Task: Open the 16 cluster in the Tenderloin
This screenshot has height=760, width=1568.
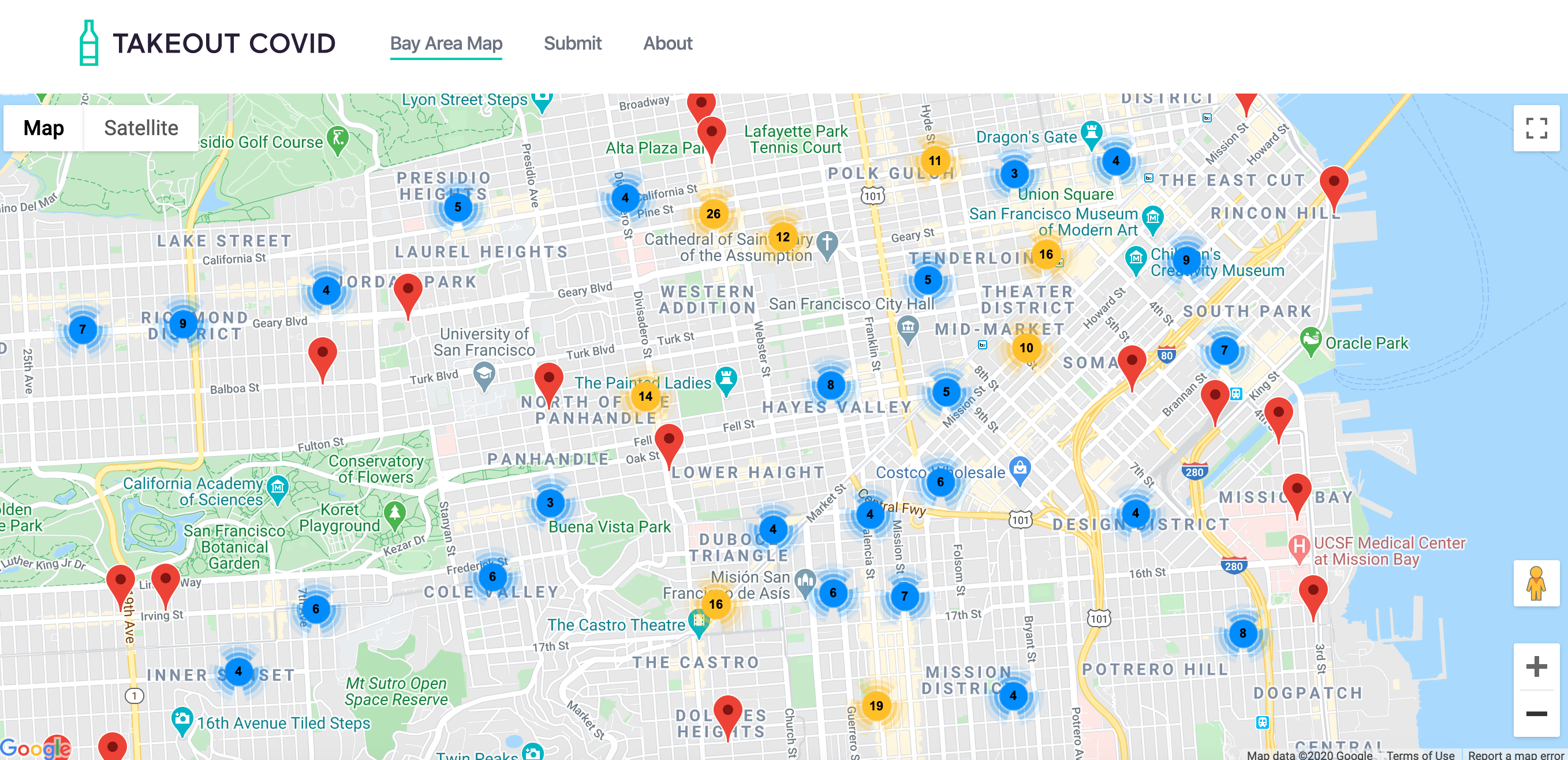Action: coord(1046,254)
